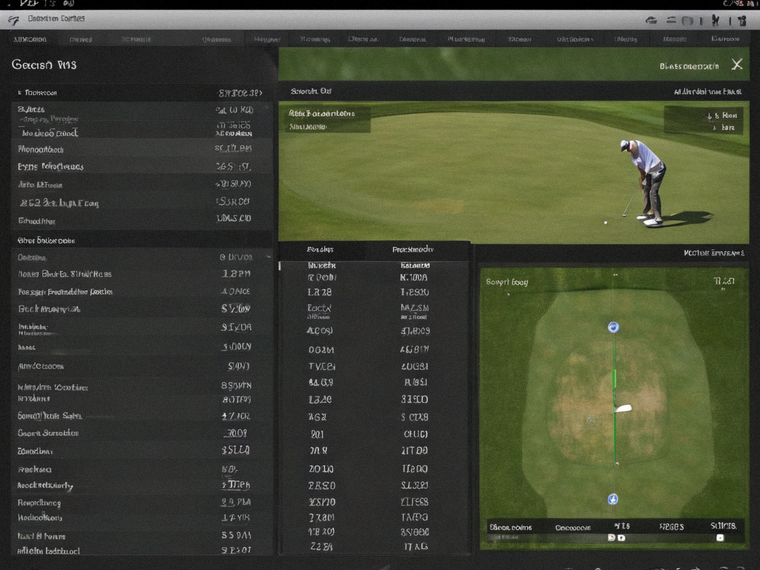Click the last icon in the top toolbar
760x570 pixels.
point(742,20)
